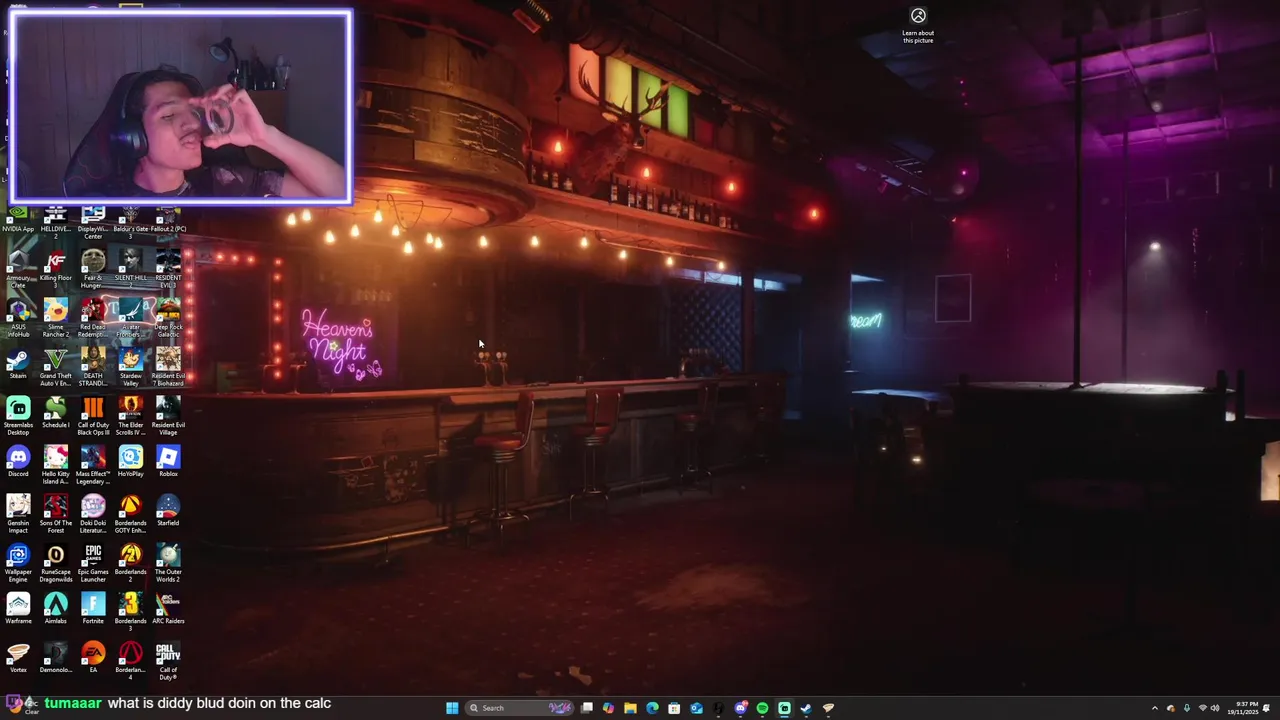Switch to Spotify in the taskbar
Viewport: 1280px width, 720px height.
point(762,708)
